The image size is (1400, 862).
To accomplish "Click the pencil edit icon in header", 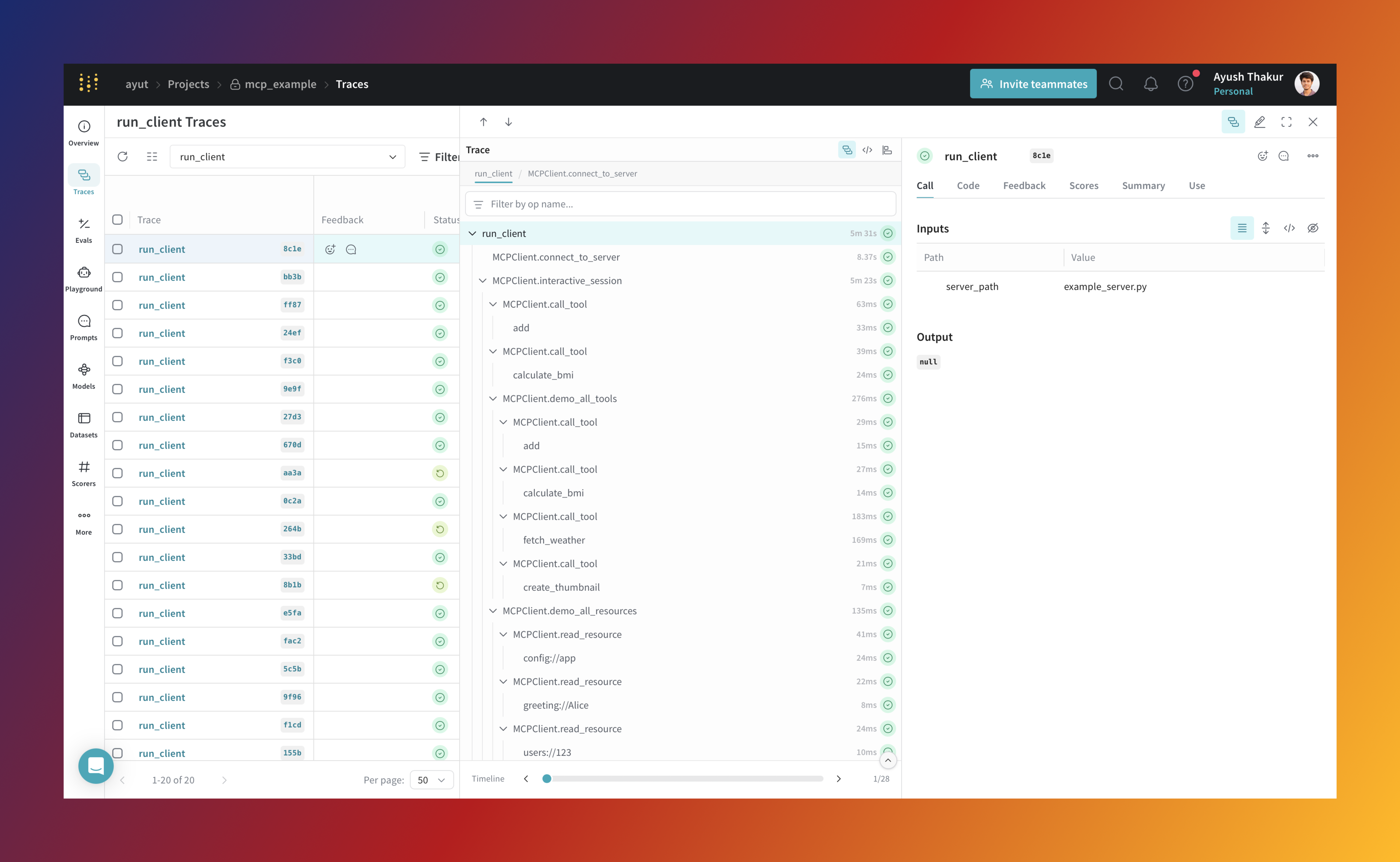I will coord(1259,122).
